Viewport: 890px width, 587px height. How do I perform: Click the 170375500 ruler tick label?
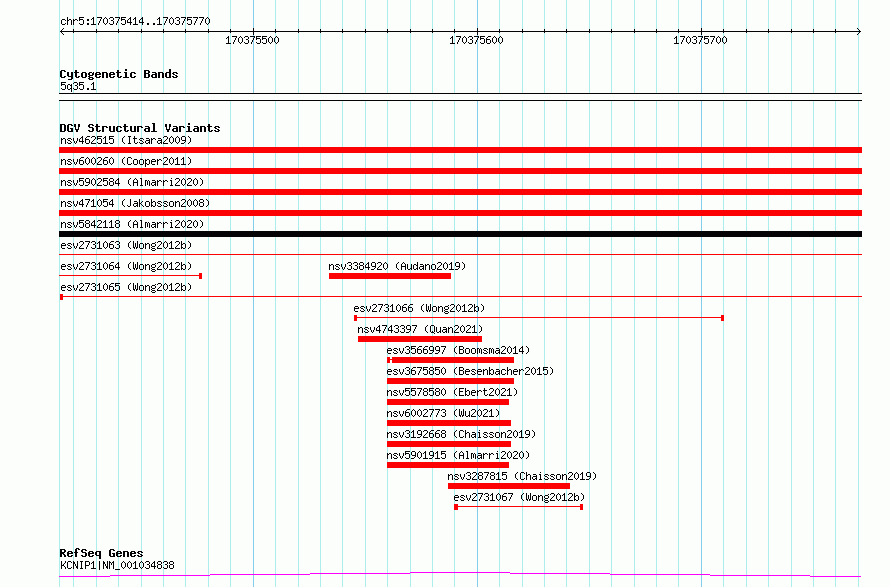(x=253, y=40)
